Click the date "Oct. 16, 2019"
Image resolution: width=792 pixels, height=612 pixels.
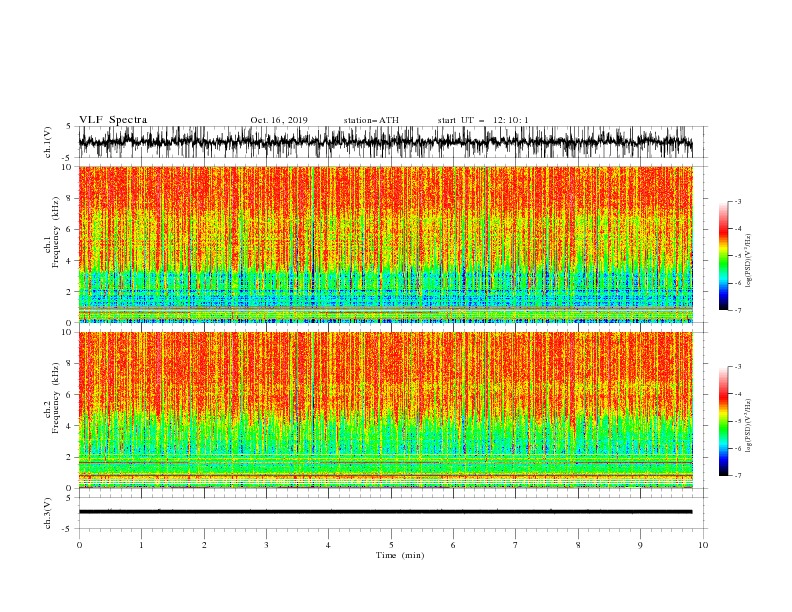click(x=279, y=120)
